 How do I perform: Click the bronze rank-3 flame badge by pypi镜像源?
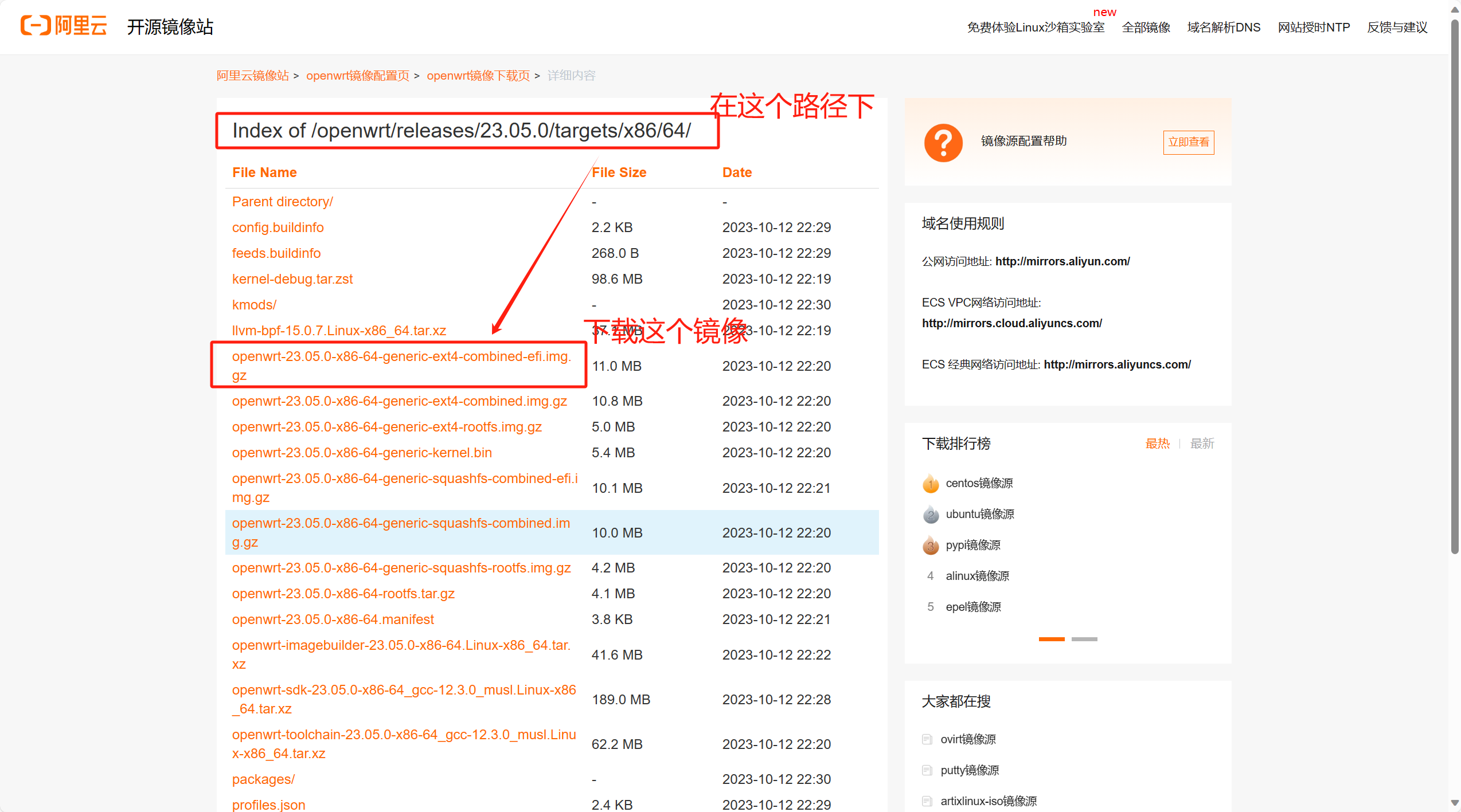pos(931,546)
